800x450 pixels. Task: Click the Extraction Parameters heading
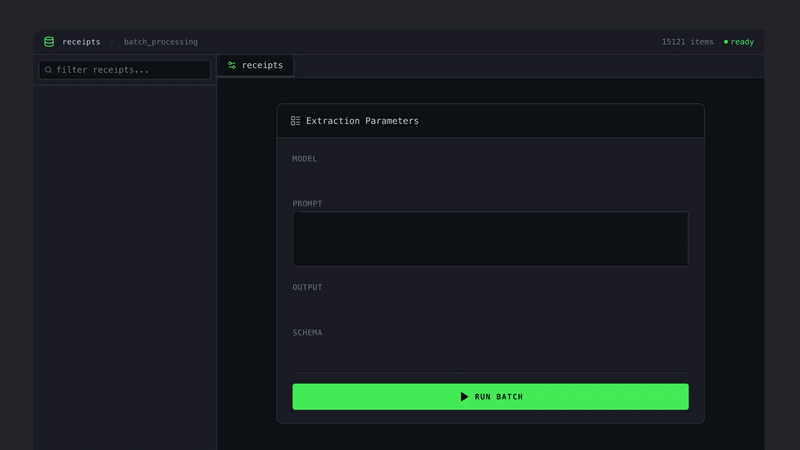[362, 121]
